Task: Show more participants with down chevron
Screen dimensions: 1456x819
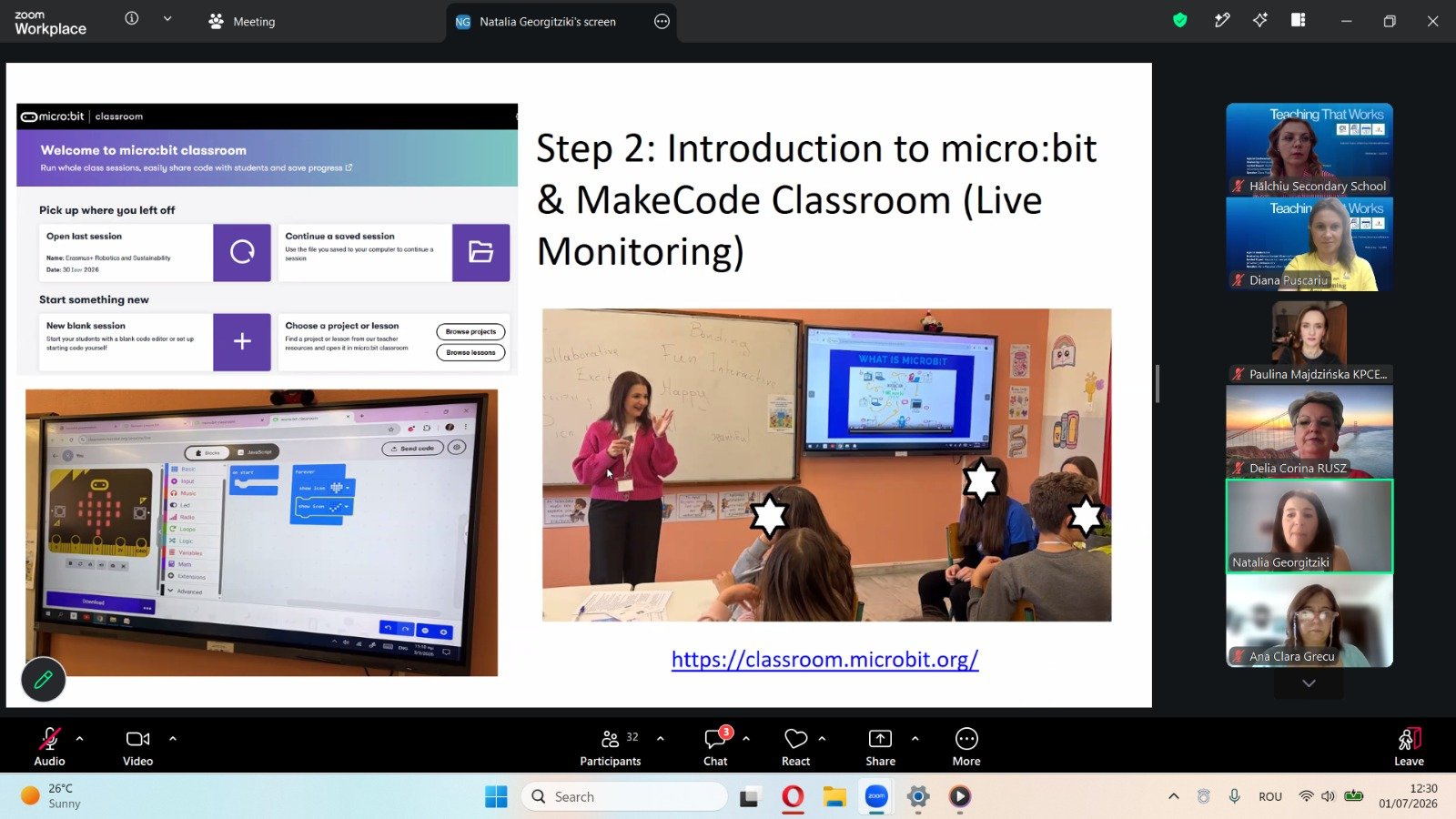Action: (1309, 683)
